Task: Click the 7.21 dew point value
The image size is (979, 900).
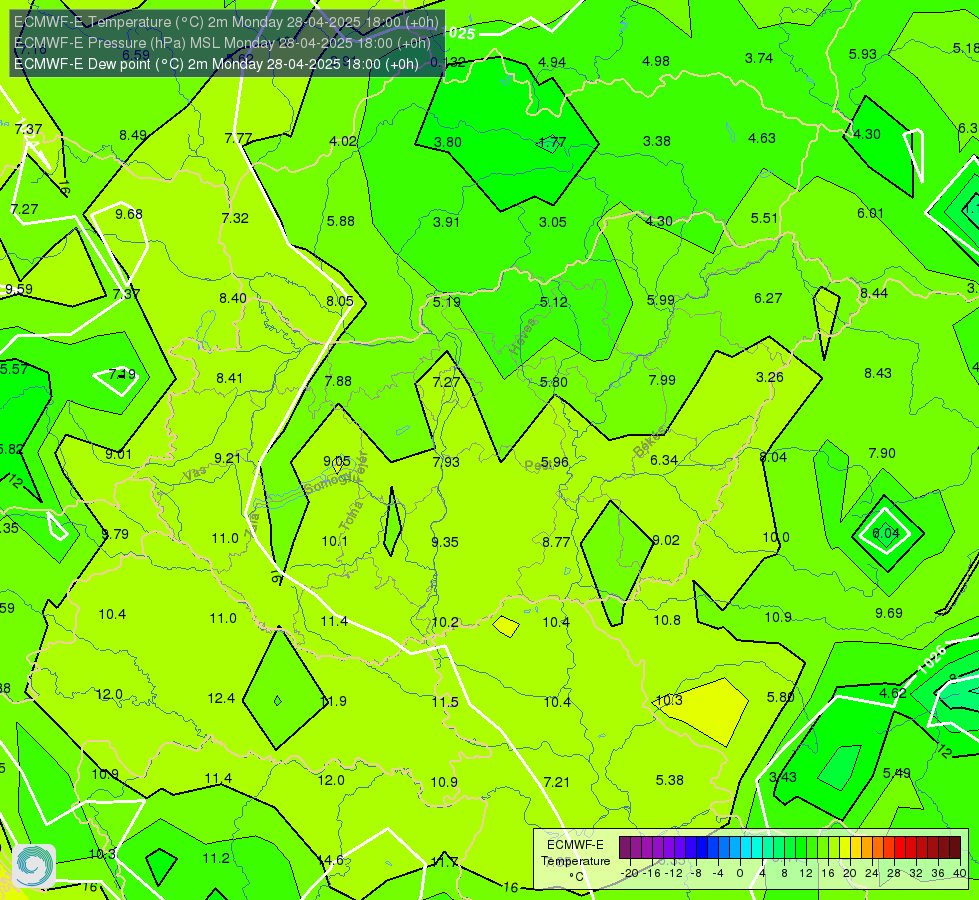Action: pos(556,782)
